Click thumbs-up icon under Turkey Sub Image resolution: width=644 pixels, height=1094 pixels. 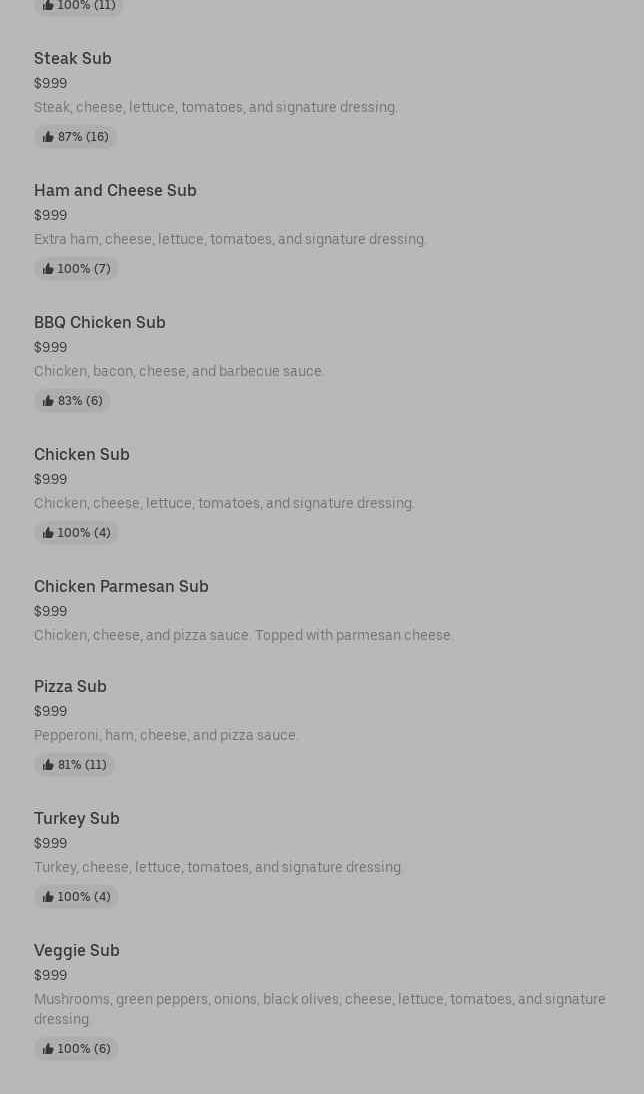click(48, 897)
